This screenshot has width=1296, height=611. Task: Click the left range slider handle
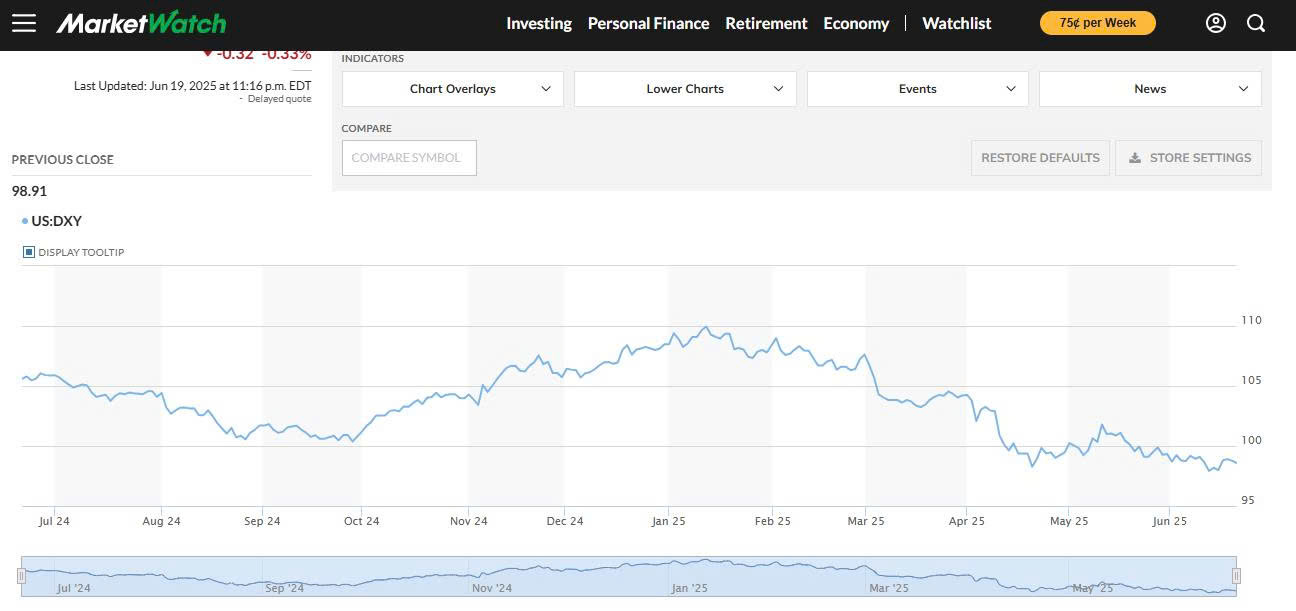click(21, 576)
